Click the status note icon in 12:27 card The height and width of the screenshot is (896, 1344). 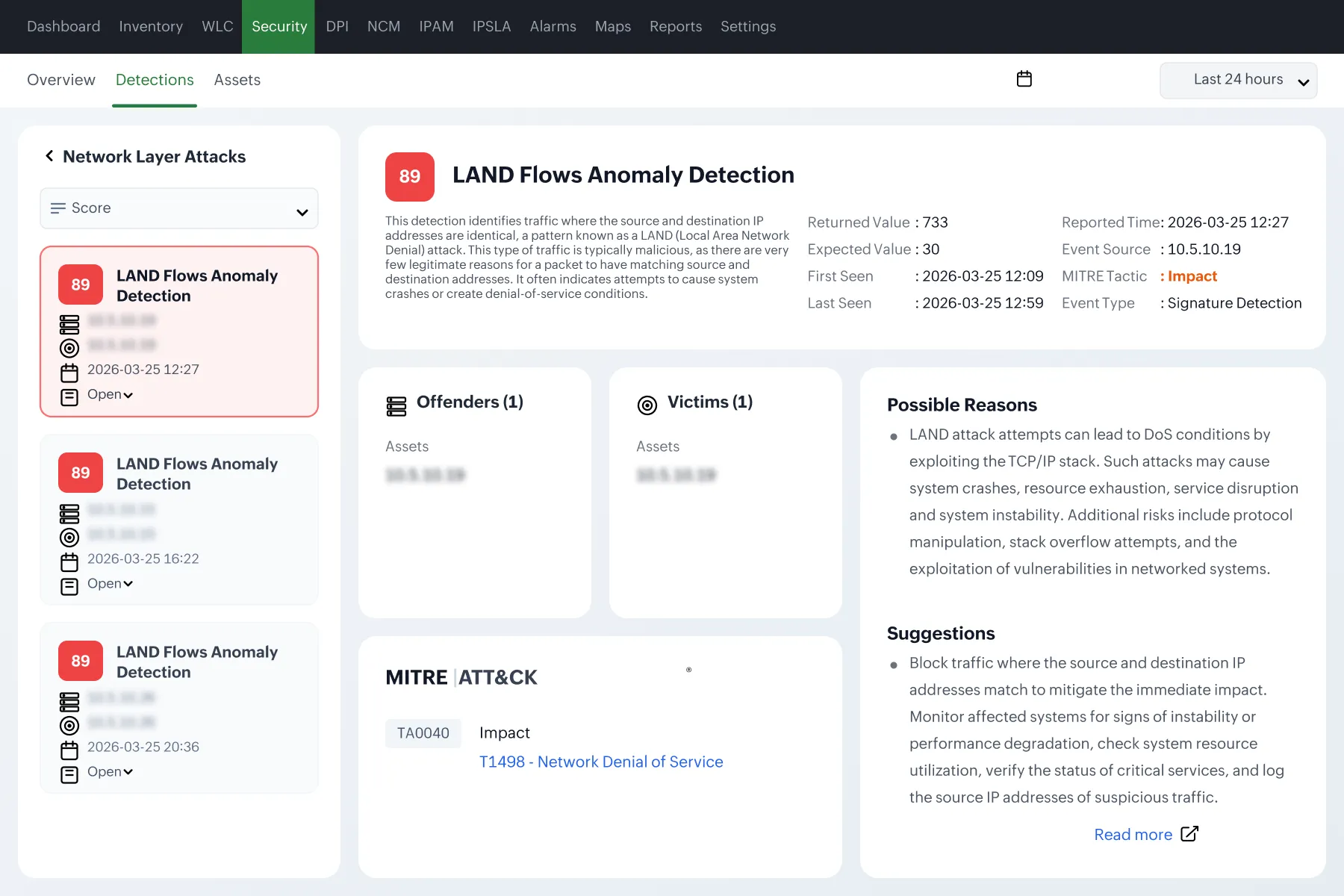point(69,397)
